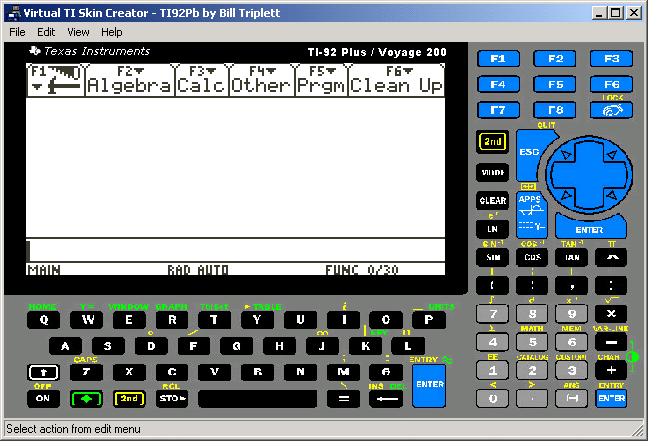
Task: Click the P letter key
Action: [429, 319]
